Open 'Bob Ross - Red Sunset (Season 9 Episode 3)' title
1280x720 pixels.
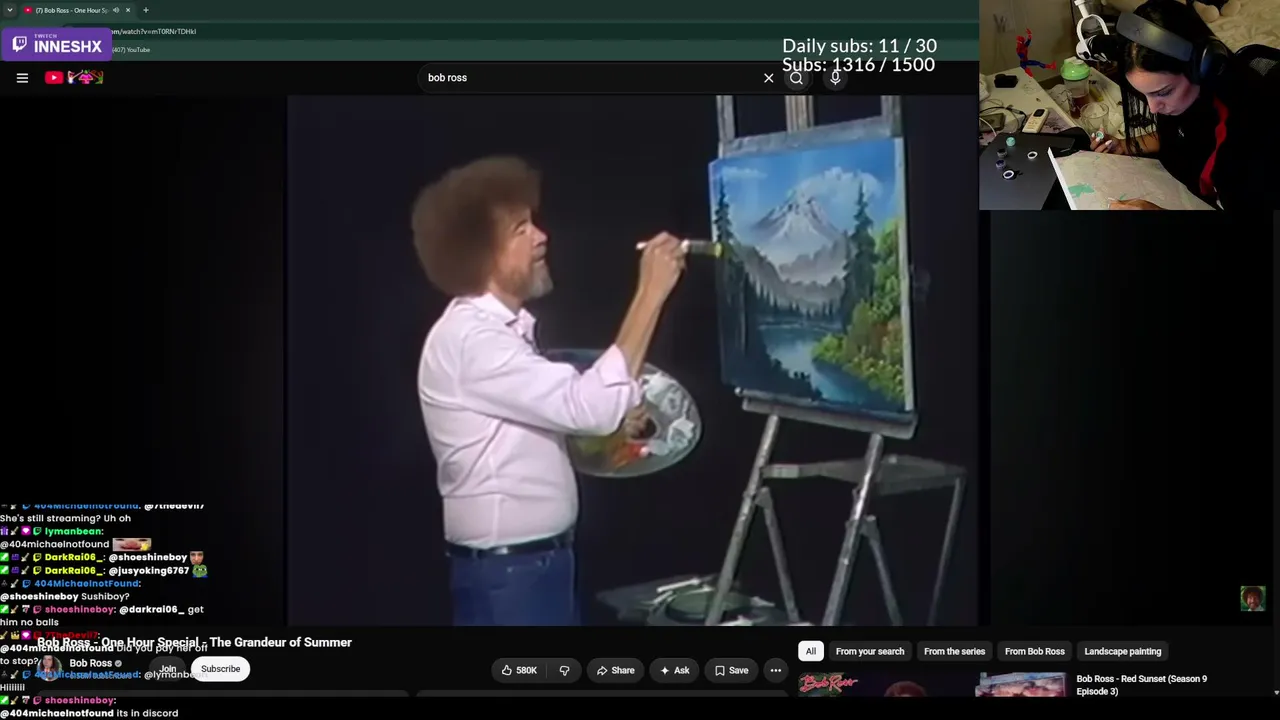(1142, 685)
